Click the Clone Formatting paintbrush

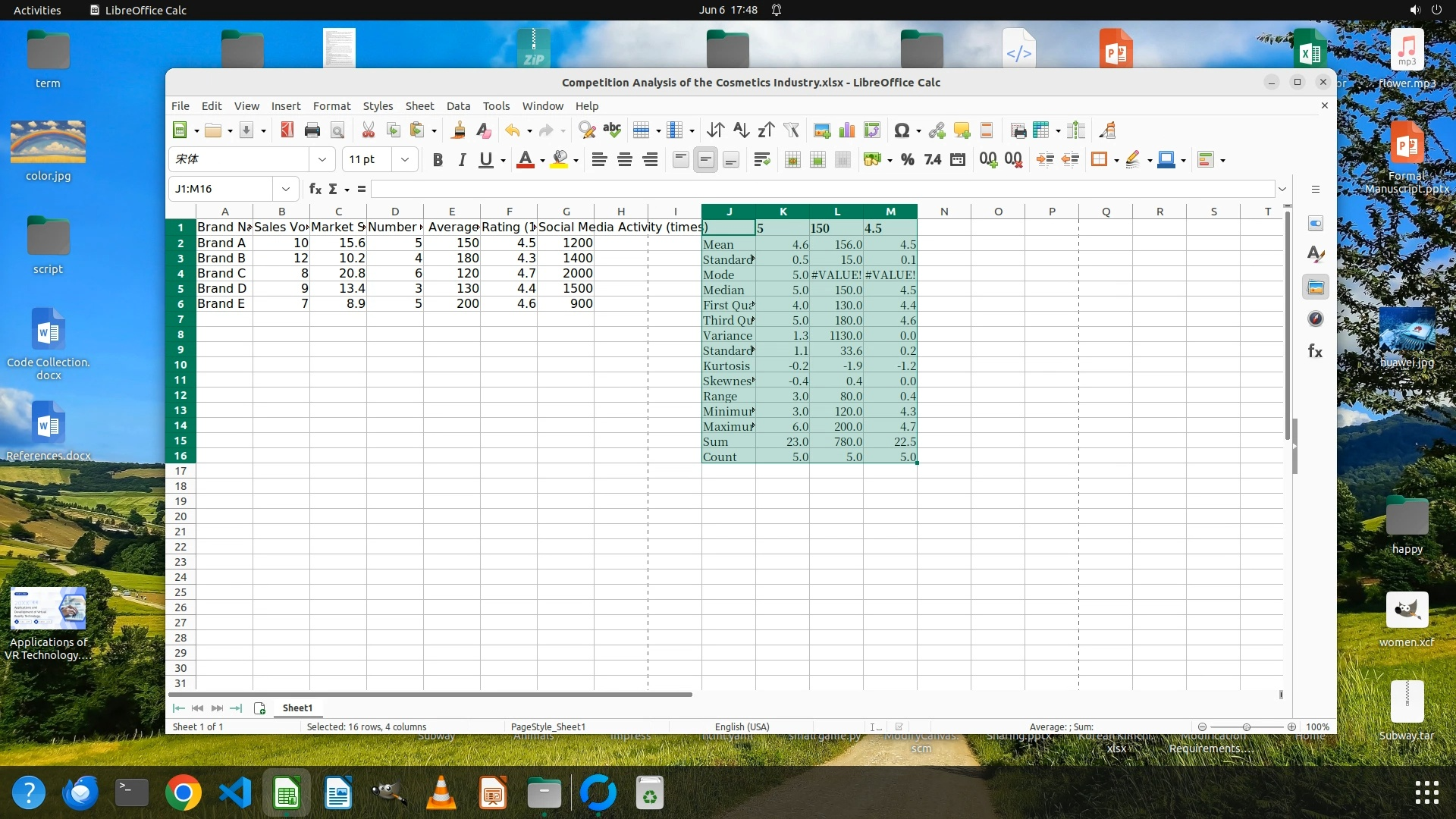(458, 130)
